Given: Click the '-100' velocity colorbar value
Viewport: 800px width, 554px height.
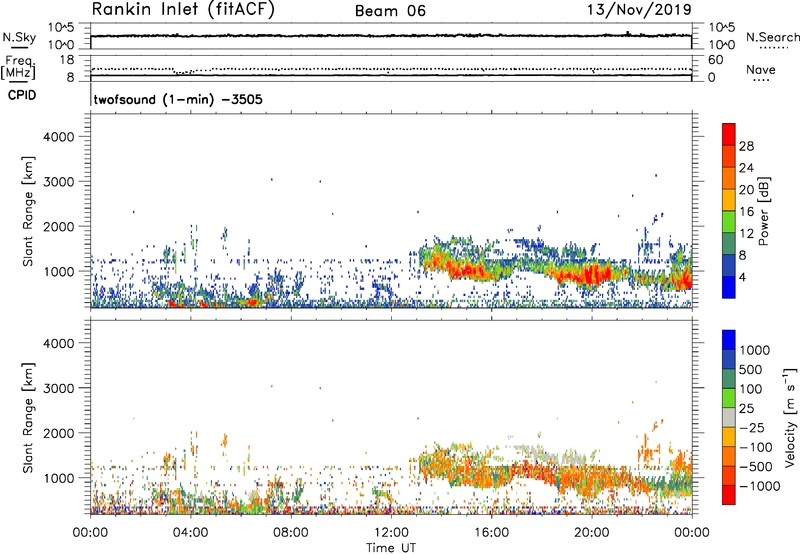Looking at the screenshot, I should tap(755, 447).
